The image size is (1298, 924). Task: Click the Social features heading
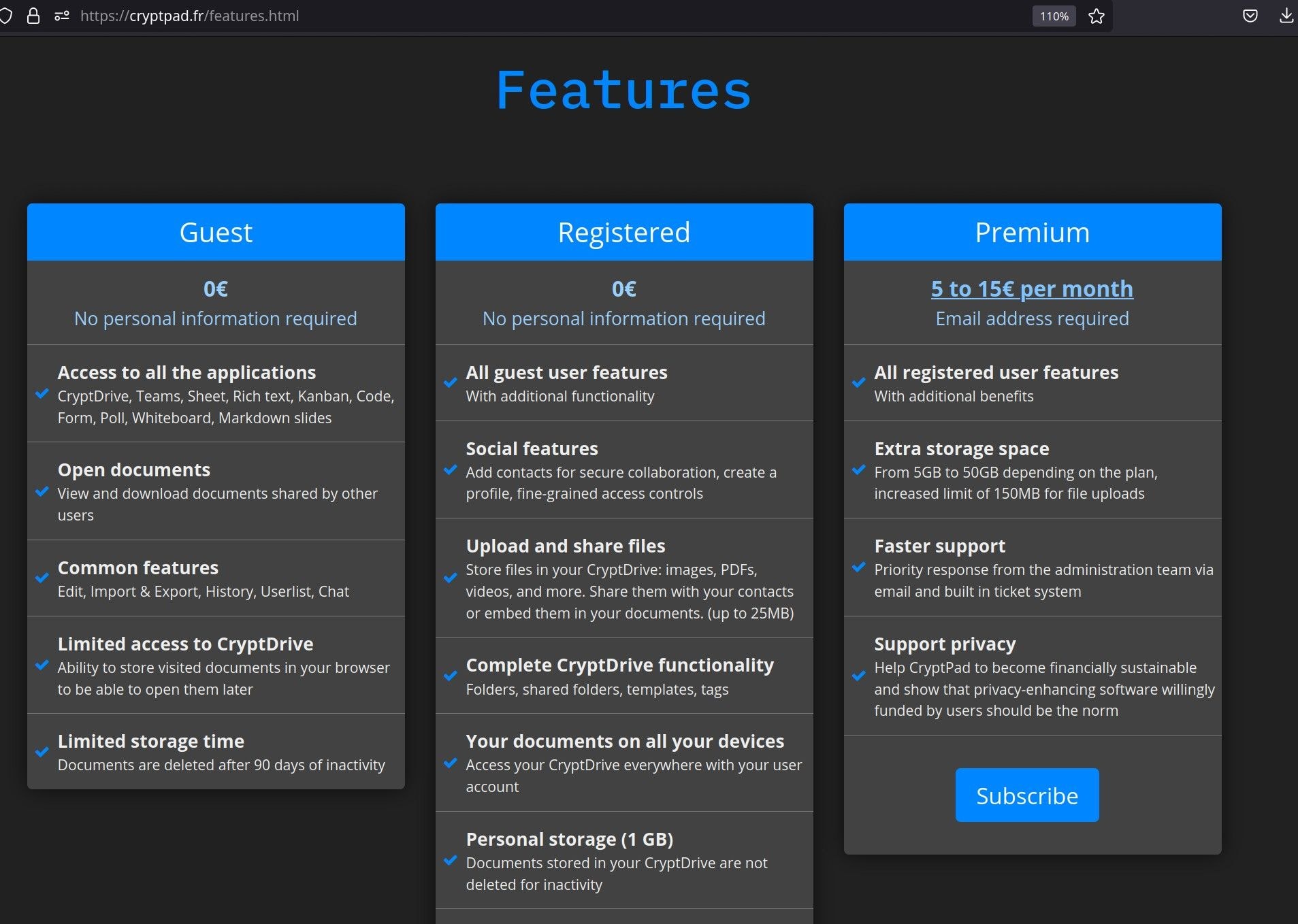click(x=532, y=448)
